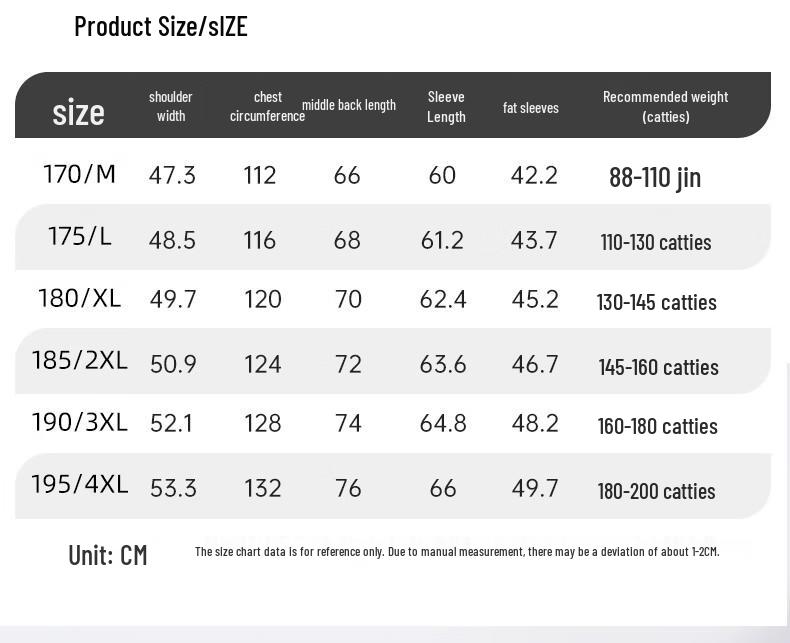Screen dimensions: 790x643
Task: Click the "180-200 catties" weight cell
Action: pyautogui.click(x=656, y=491)
